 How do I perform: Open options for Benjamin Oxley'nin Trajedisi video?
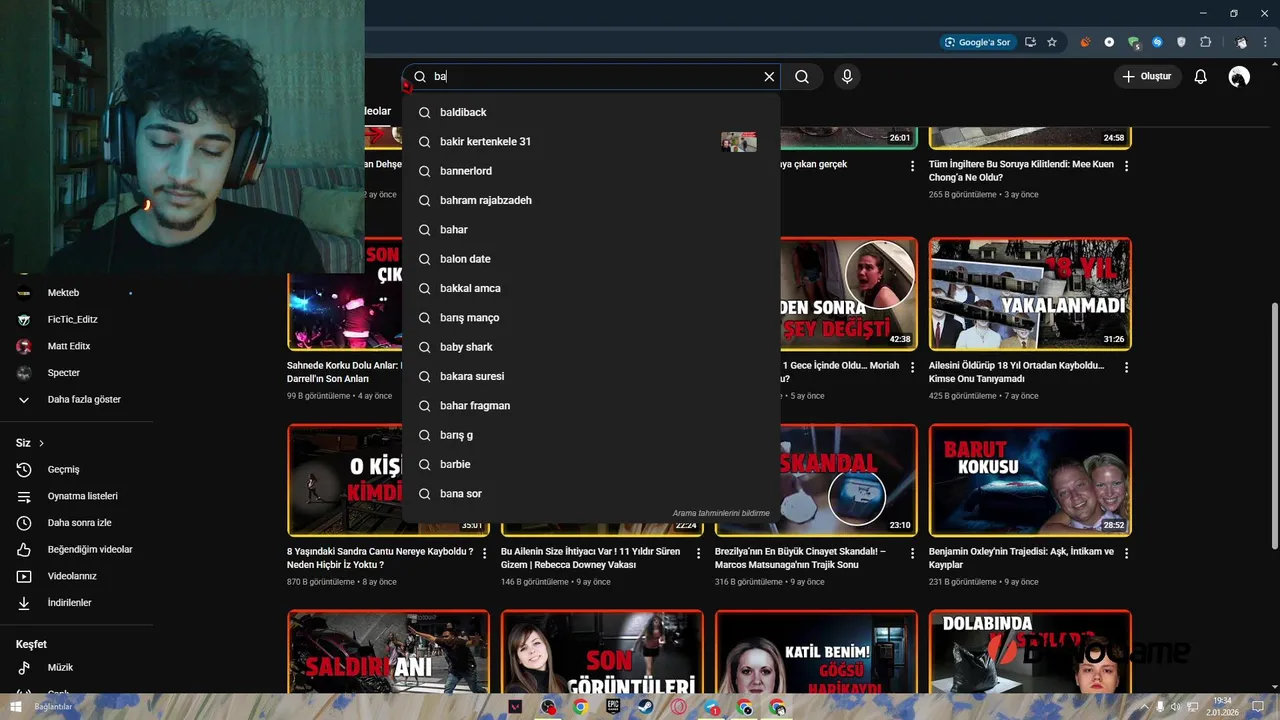pyautogui.click(x=1127, y=554)
